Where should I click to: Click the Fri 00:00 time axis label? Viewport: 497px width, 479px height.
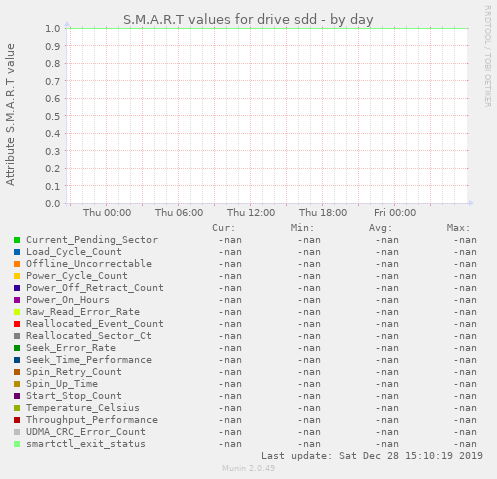[395, 213]
